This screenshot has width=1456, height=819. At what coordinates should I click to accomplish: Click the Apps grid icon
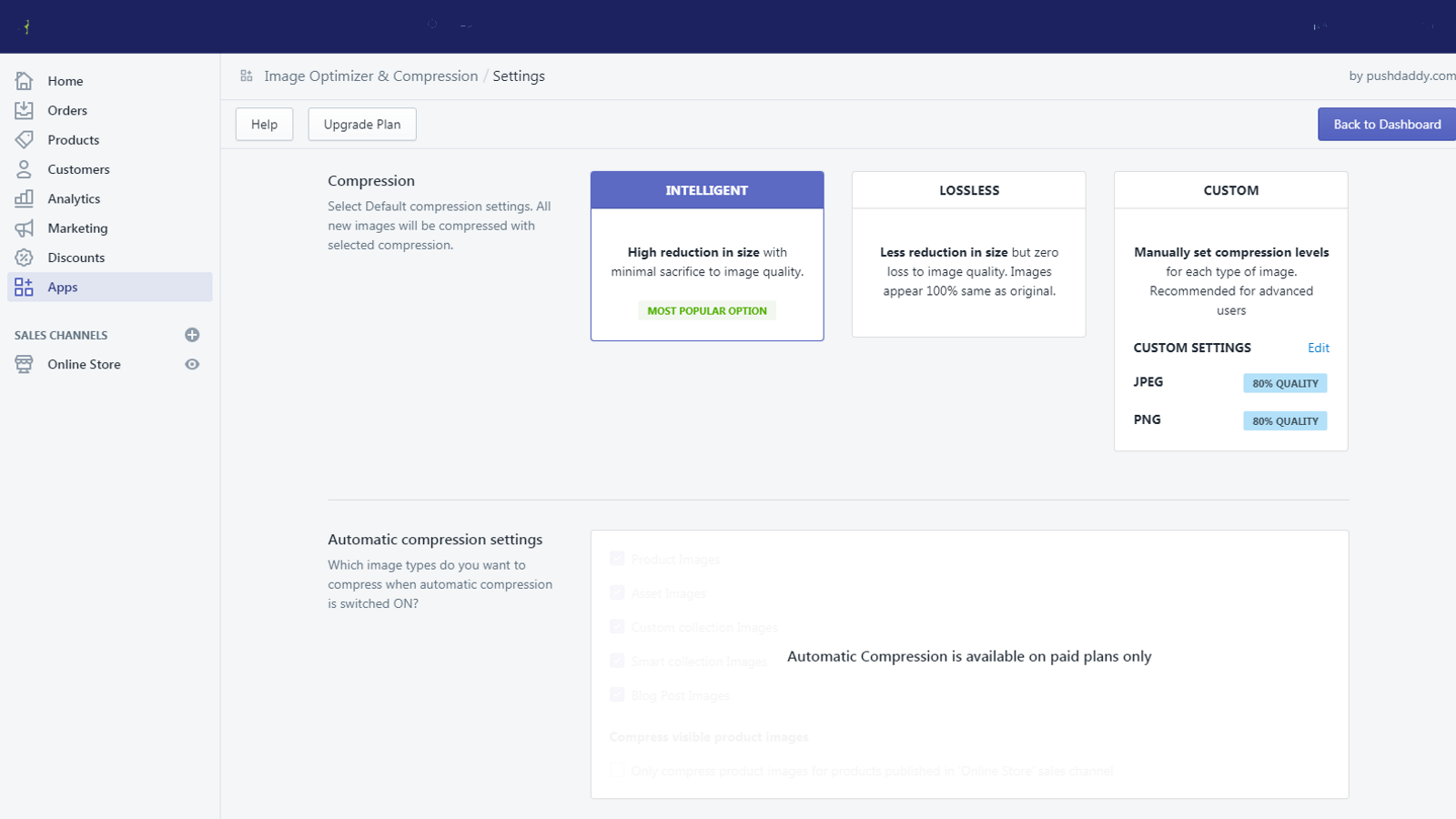[x=24, y=287]
